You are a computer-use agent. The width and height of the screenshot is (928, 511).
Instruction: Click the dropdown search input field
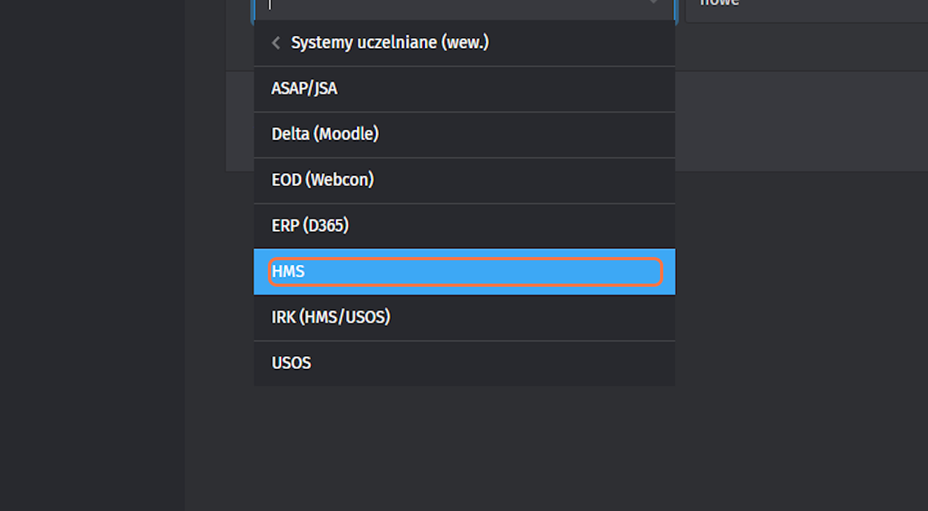450,5
